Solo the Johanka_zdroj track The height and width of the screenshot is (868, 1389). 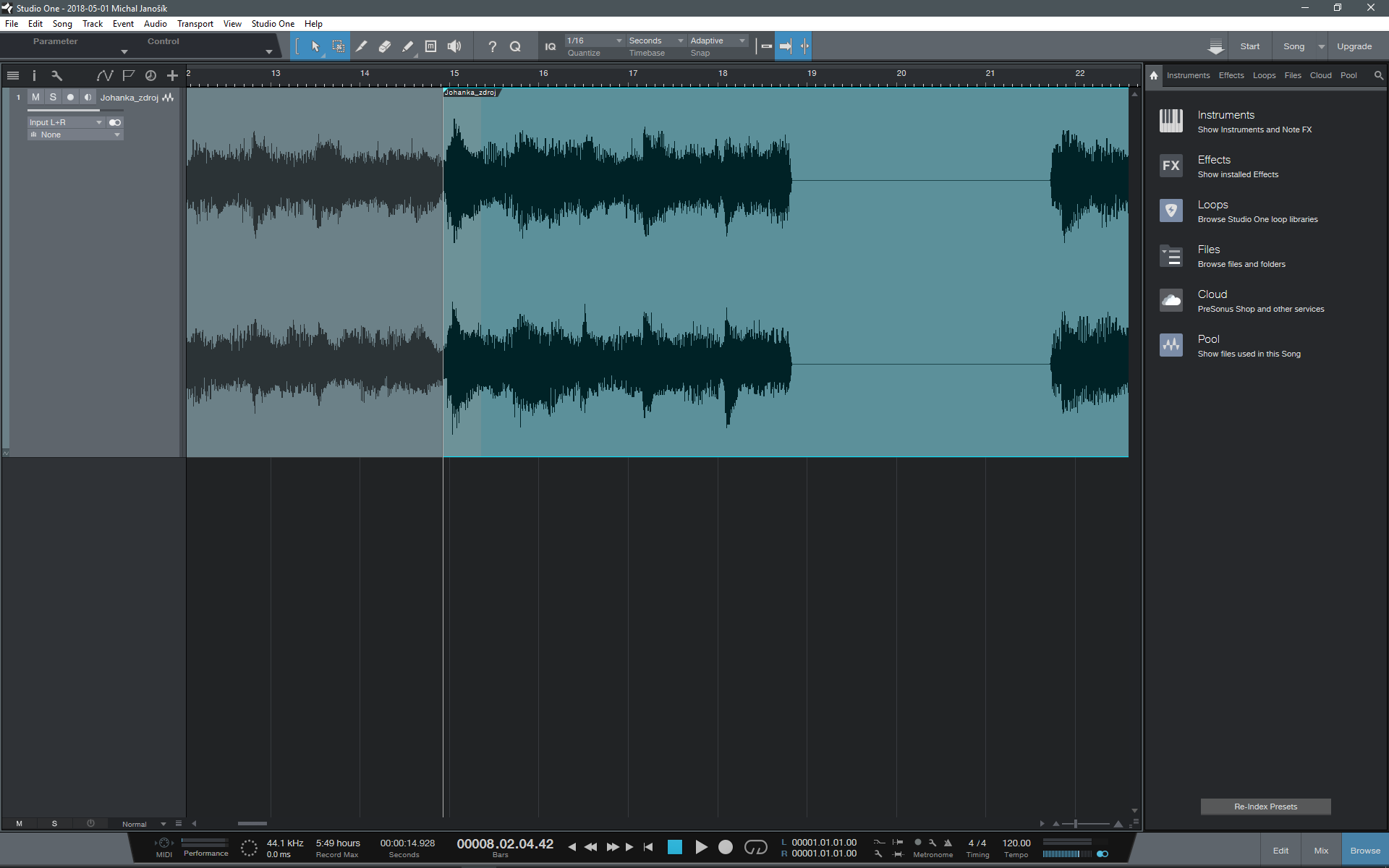point(53,97)
